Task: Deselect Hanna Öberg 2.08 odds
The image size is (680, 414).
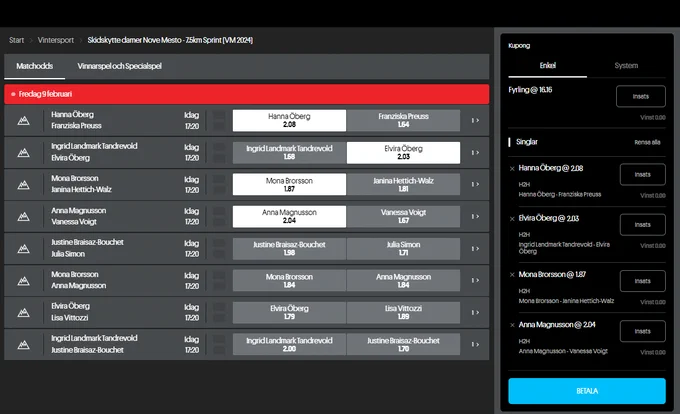Action: 289,121
